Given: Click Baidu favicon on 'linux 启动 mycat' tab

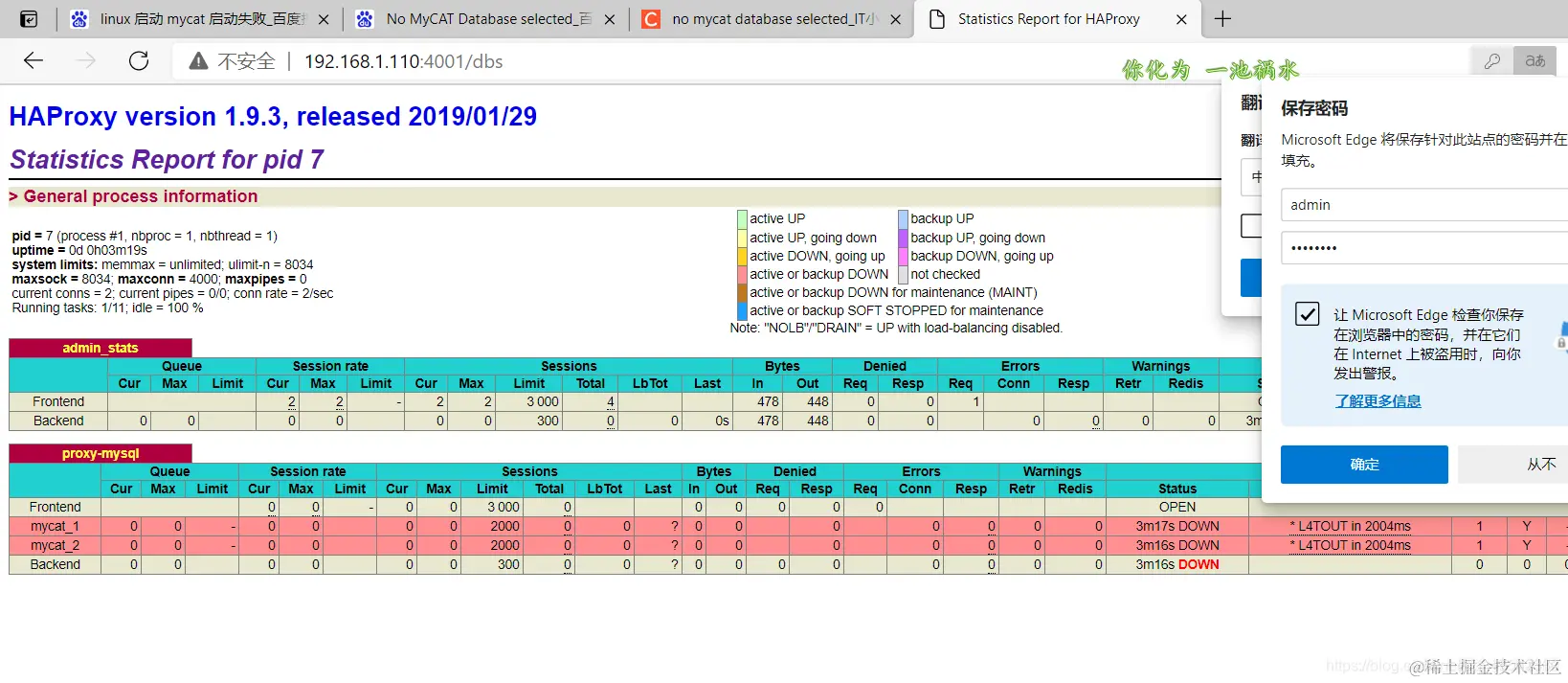Looking at the screenshot, I should 79,19.
